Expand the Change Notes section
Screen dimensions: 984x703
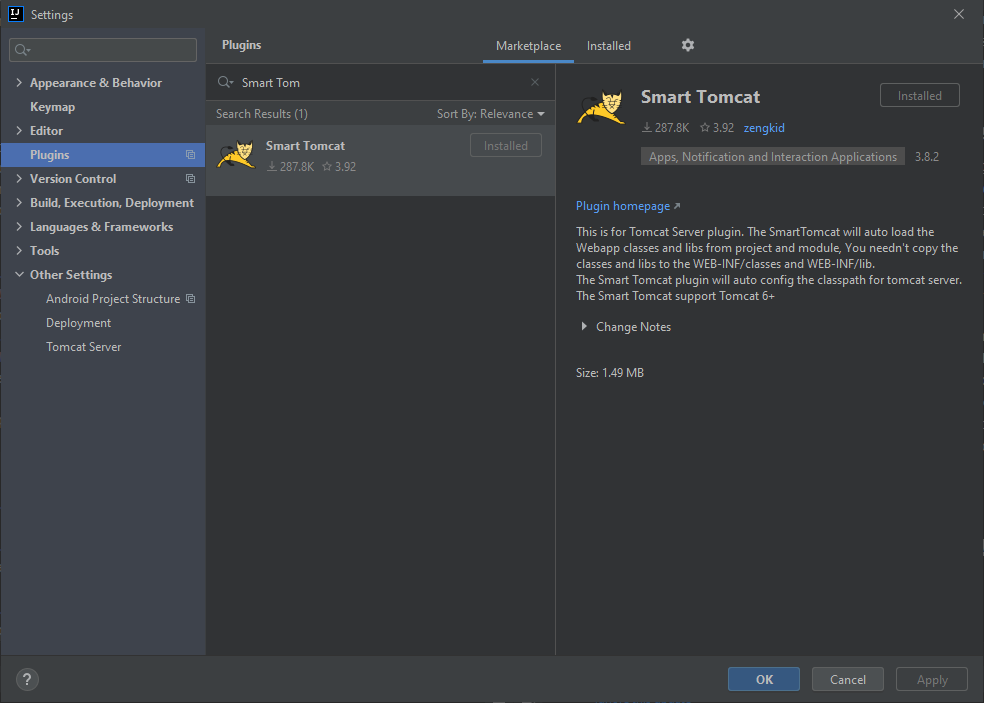(584, 327)
